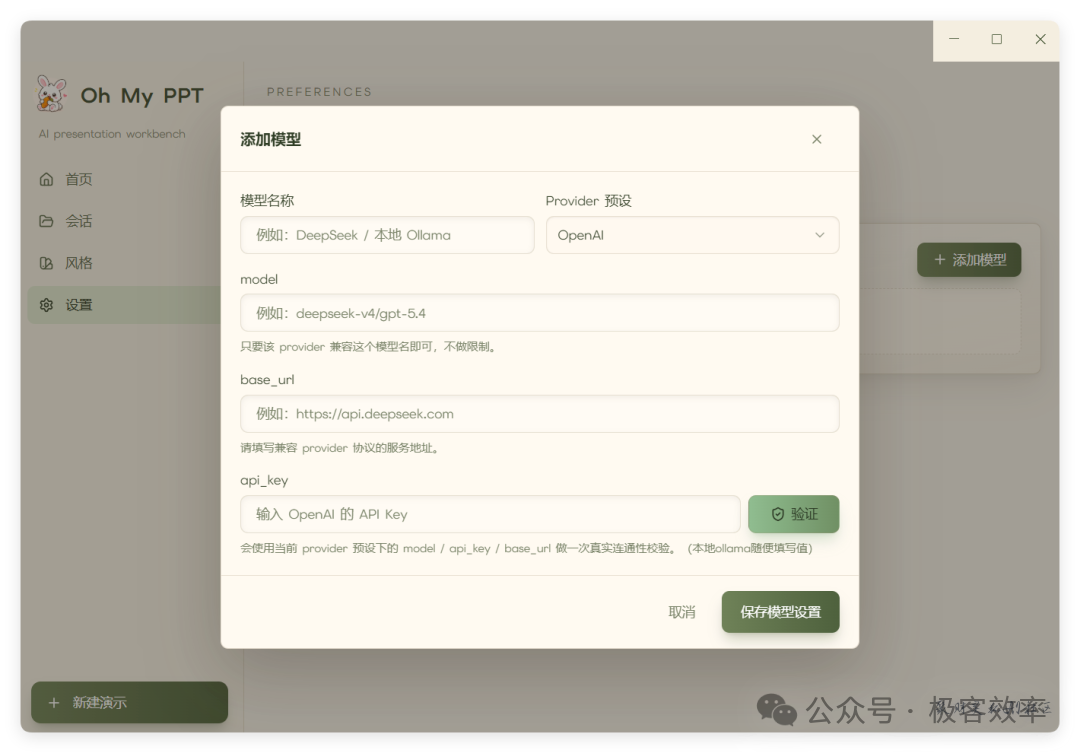Click the PREFERENCES heading text

[x=319, y=92]
